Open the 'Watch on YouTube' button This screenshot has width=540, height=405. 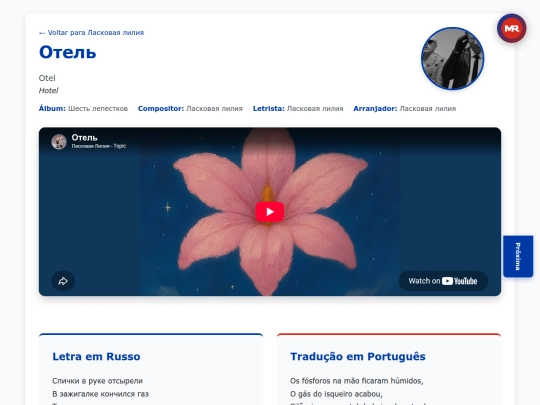[x=443, y=281]
